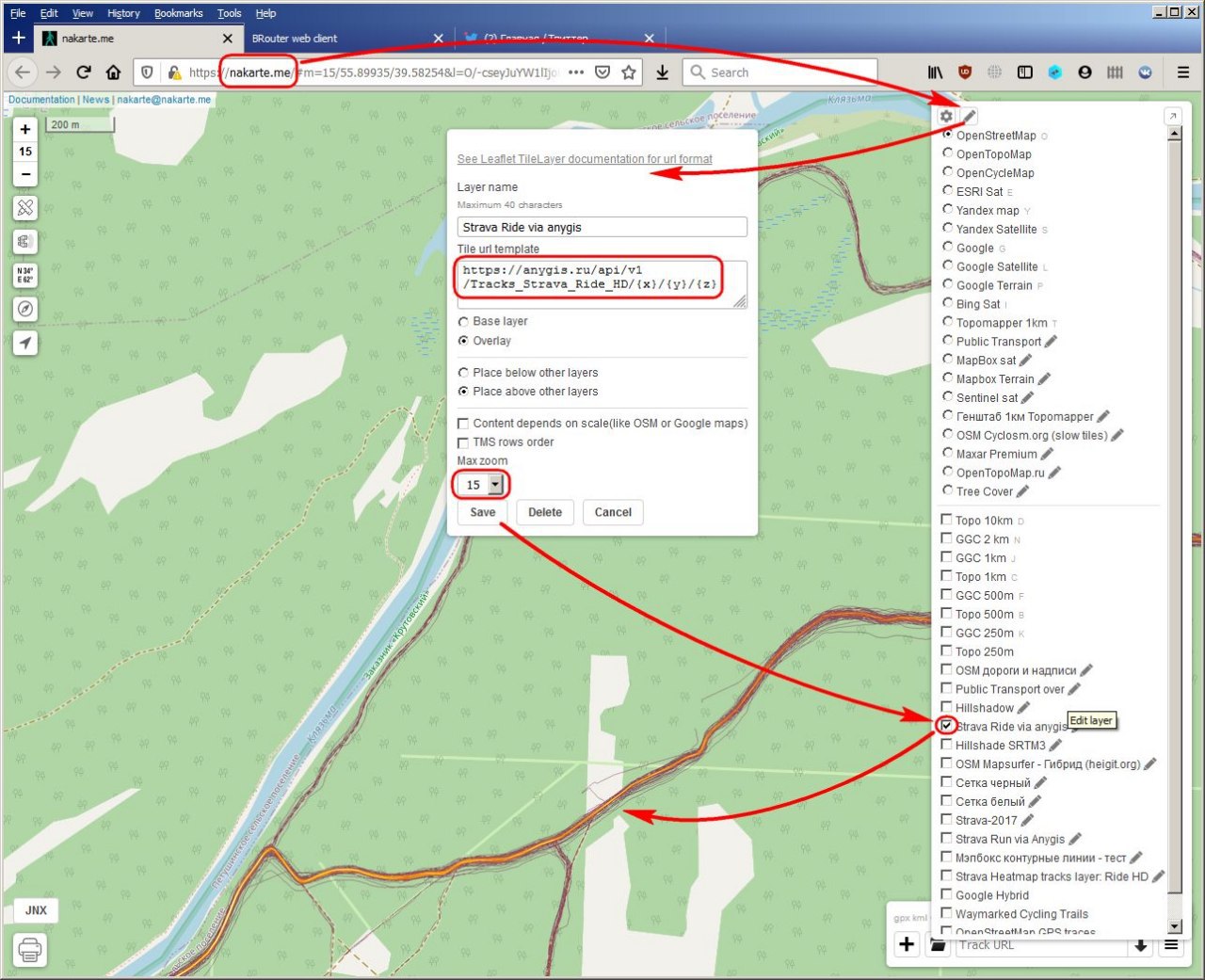Enable Waymarked Cycling Trails overlay
This screenshot has height=980, width=1205.
tap(947, 913)
